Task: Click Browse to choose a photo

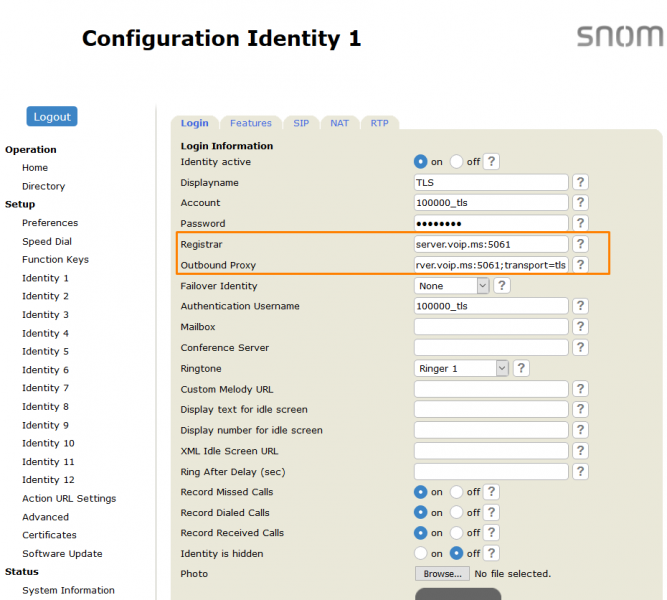Action: pyautogui.click(x=442, y=574)
